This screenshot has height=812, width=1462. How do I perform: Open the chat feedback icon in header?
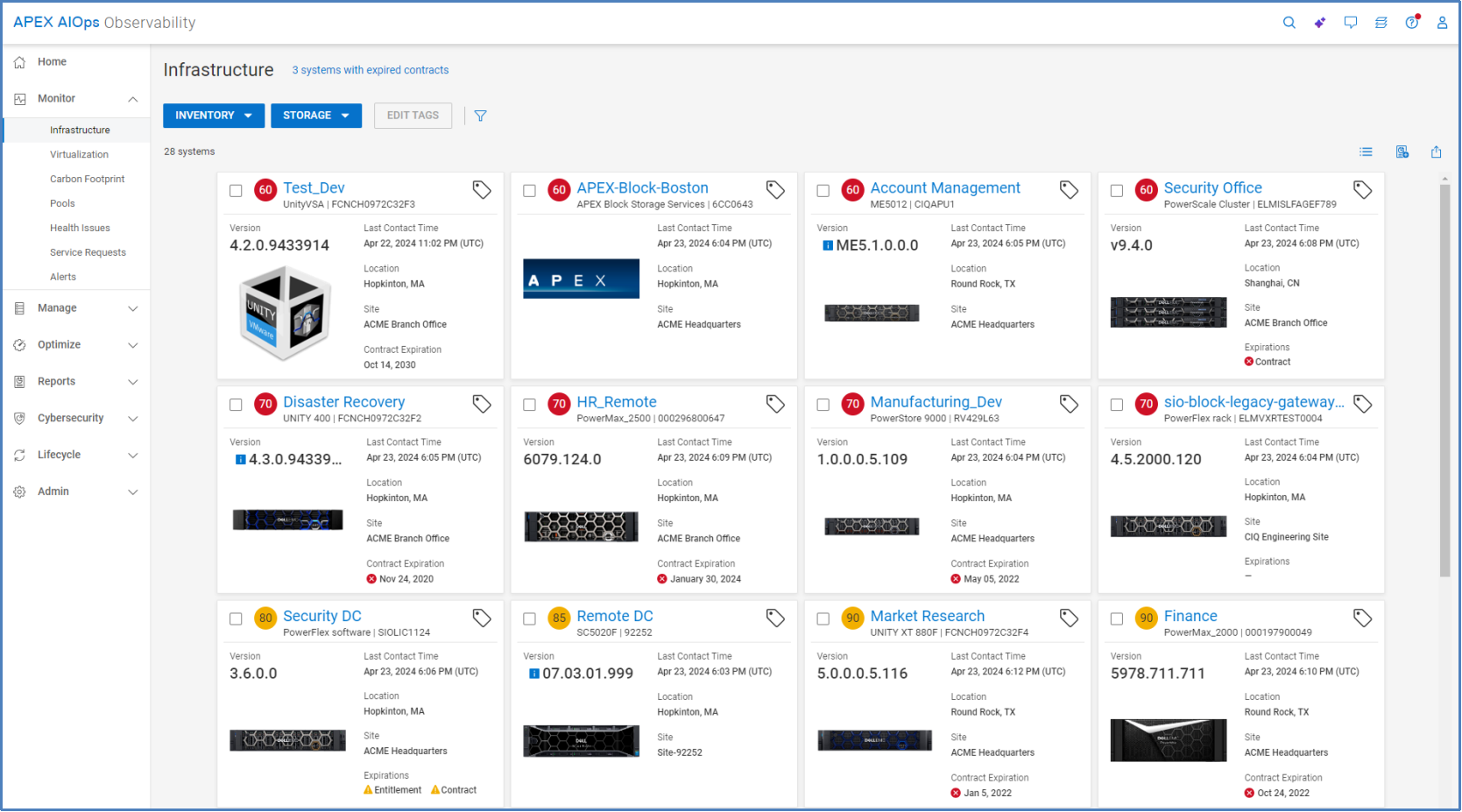1350,23
